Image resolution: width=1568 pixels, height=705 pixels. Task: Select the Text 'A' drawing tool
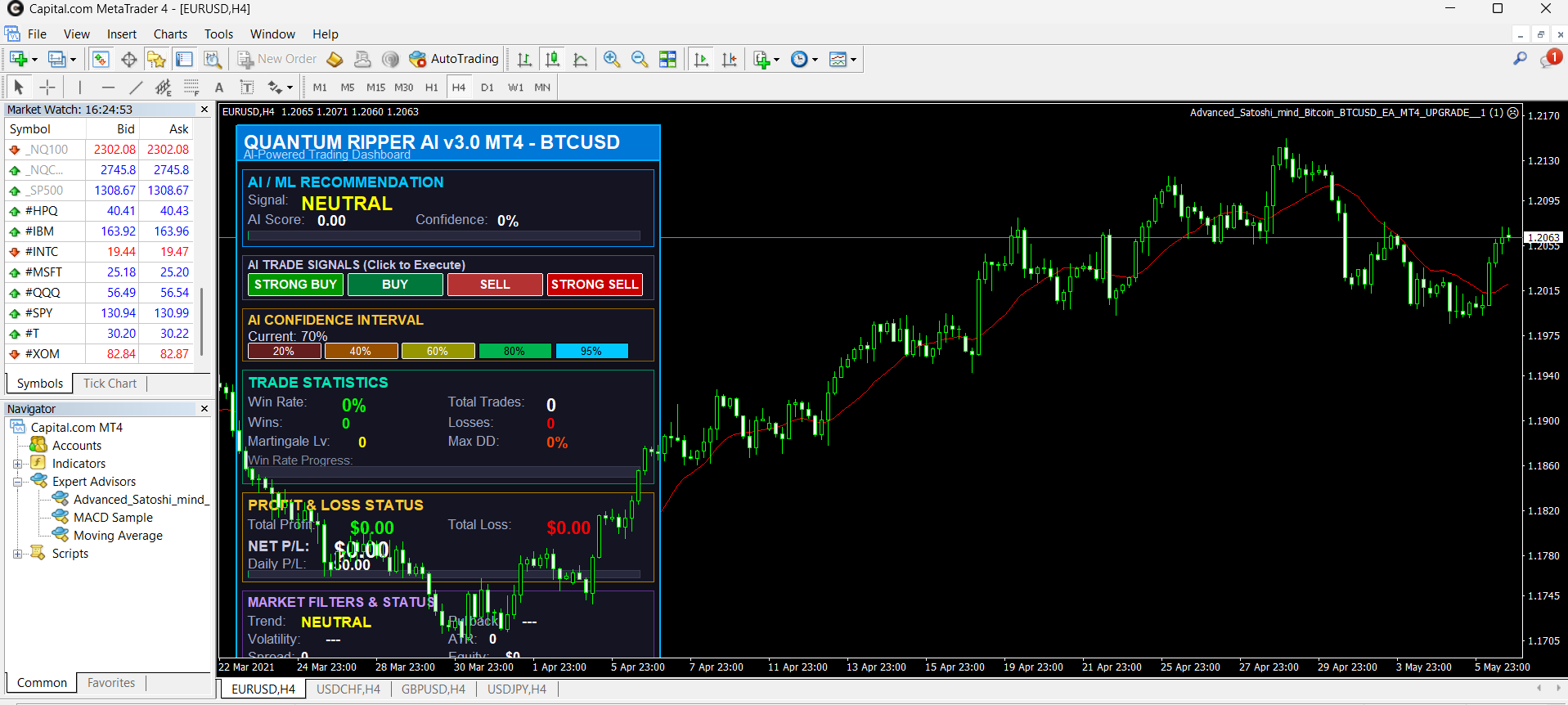pyautogui.click(x=219, y=88)
